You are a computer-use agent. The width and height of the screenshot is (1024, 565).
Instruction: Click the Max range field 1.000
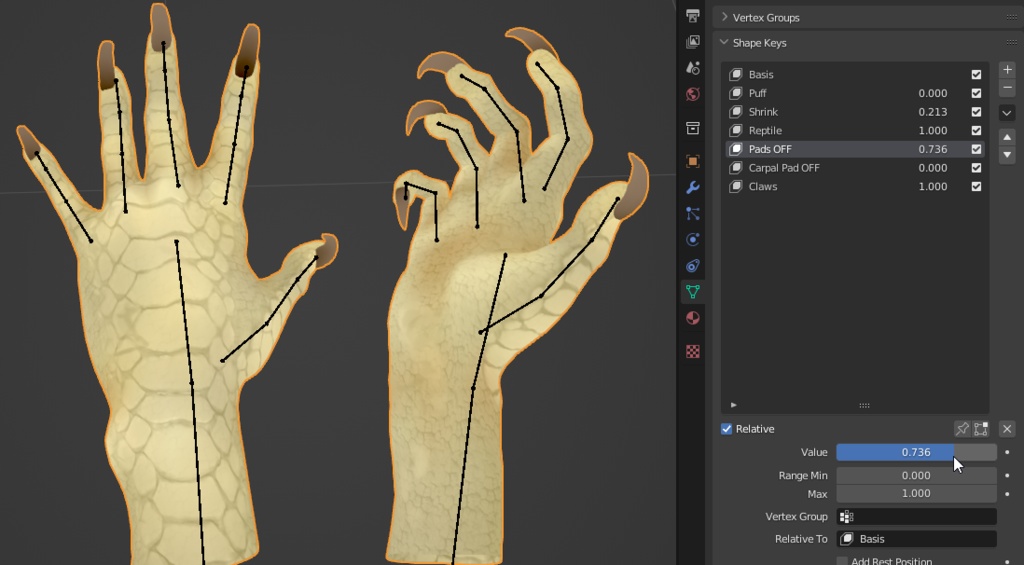[916, 494]
